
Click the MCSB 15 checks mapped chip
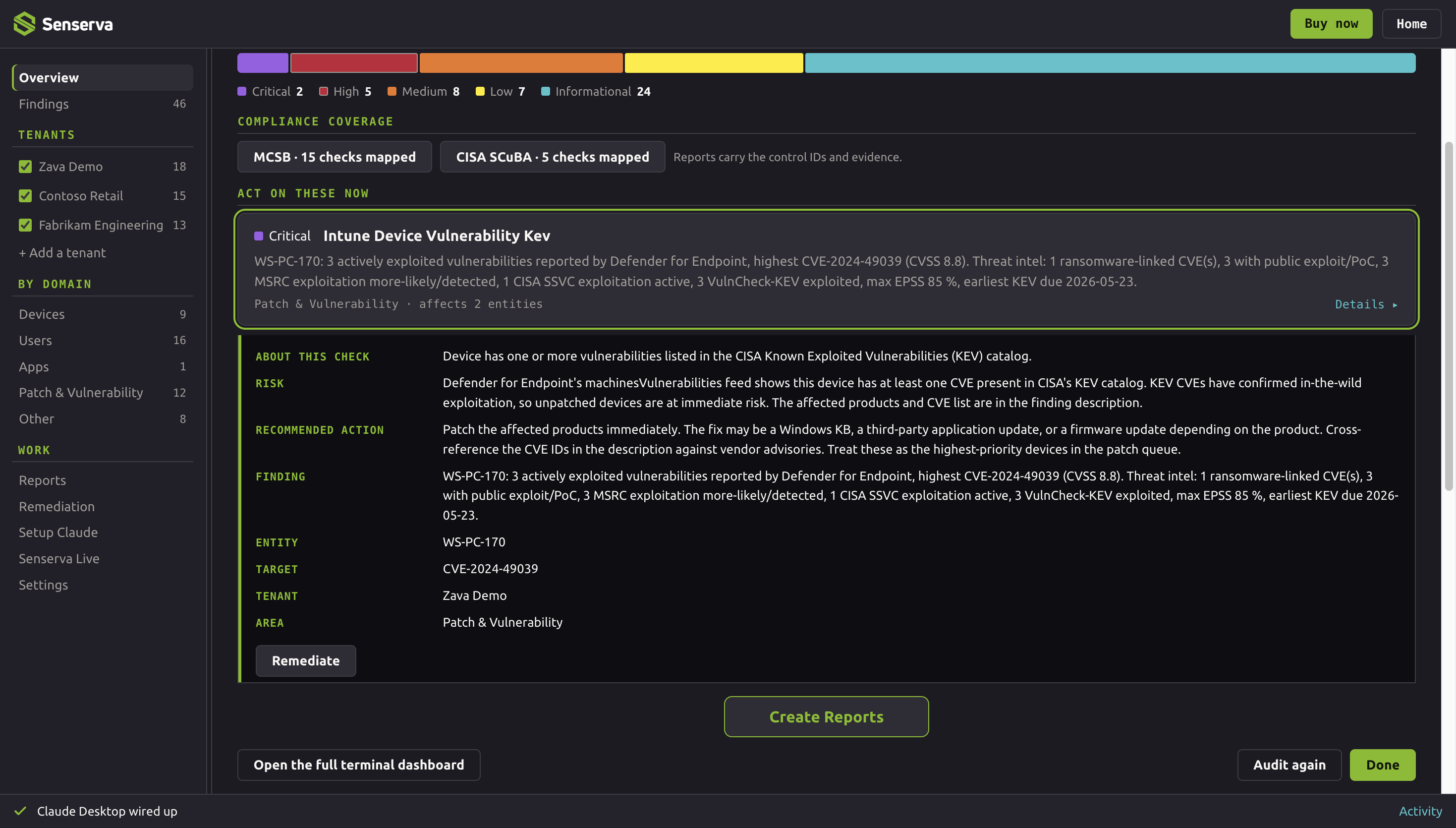335,157
